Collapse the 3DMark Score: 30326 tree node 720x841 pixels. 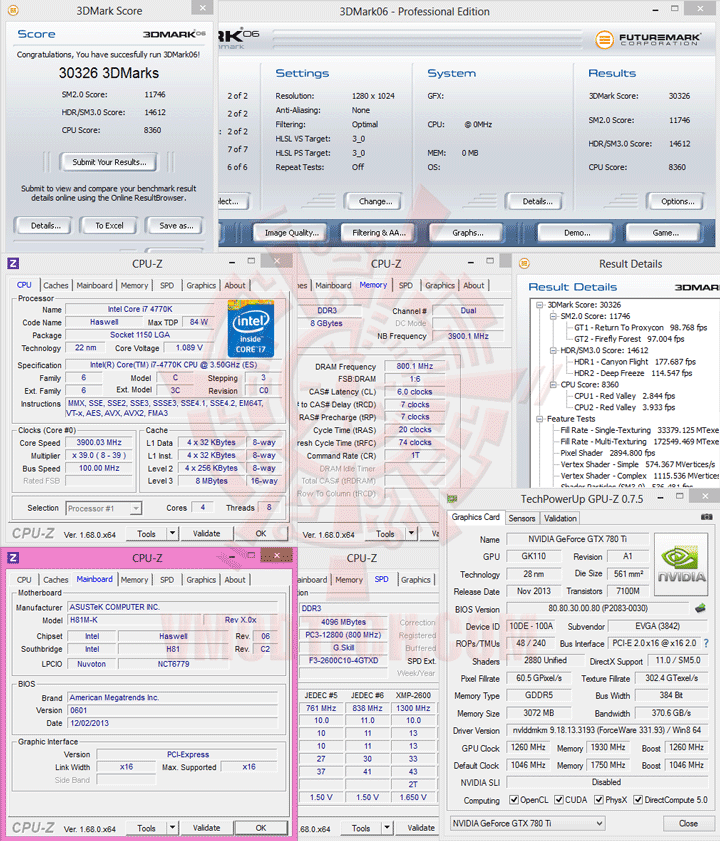[540, 305]
